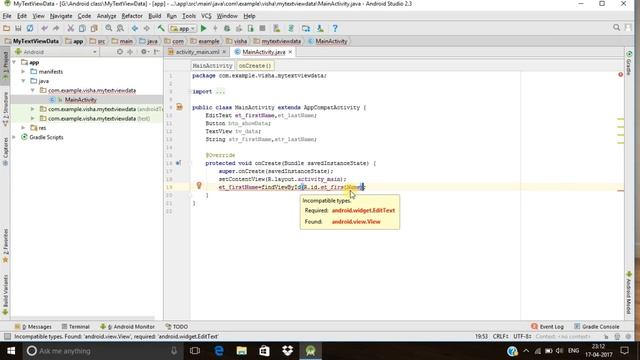
Task: Toggle the Captures side panel
Action: click(x=5, y=151)
